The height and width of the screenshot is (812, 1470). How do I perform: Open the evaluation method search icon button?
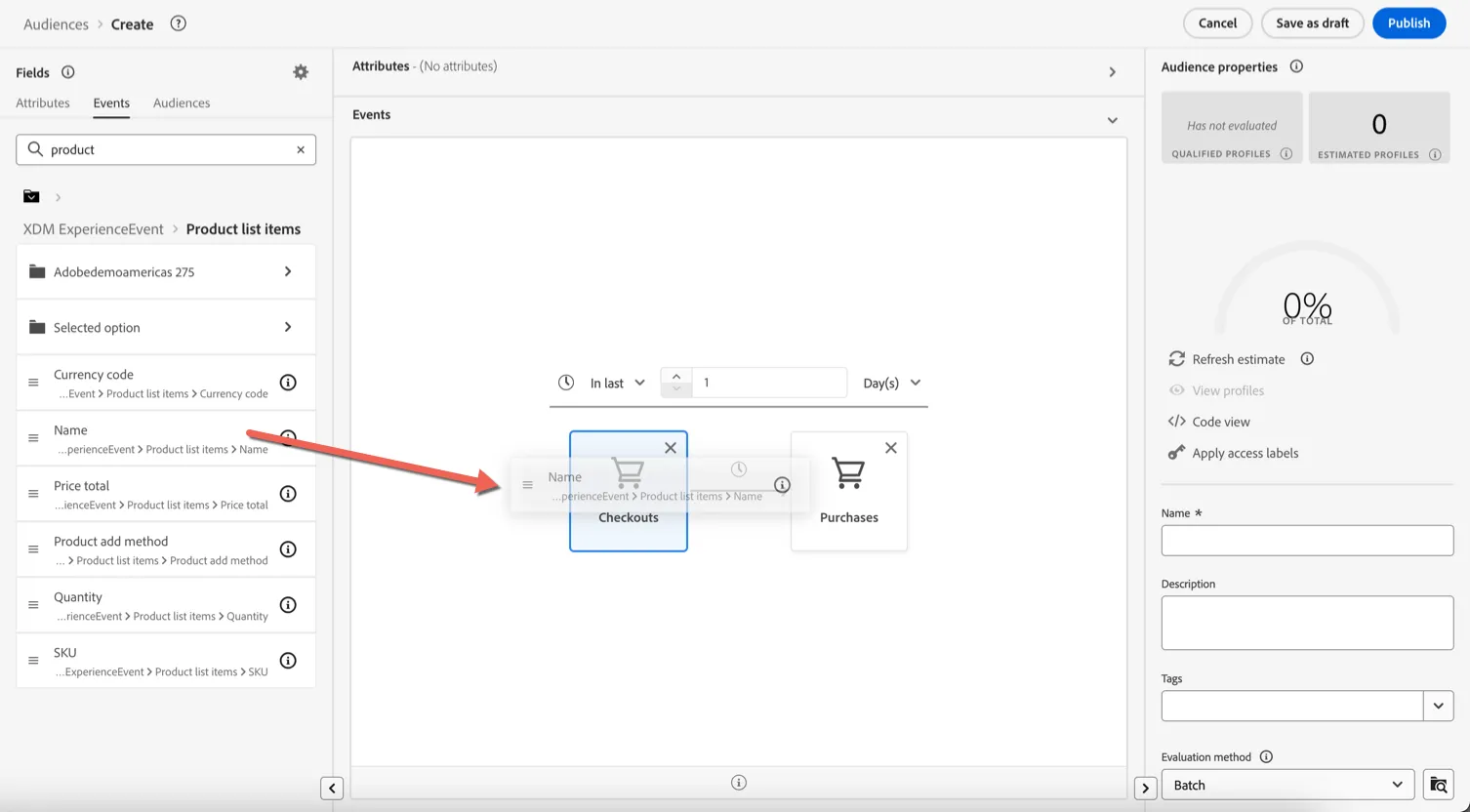click(x=1438, y=785)
